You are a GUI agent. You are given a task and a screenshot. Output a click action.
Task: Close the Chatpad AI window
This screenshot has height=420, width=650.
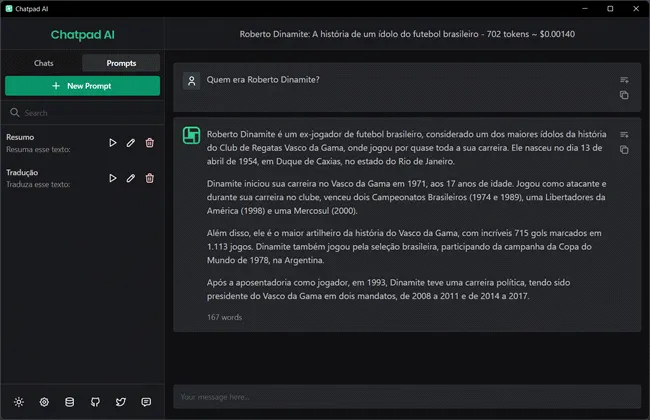(636, 9)
